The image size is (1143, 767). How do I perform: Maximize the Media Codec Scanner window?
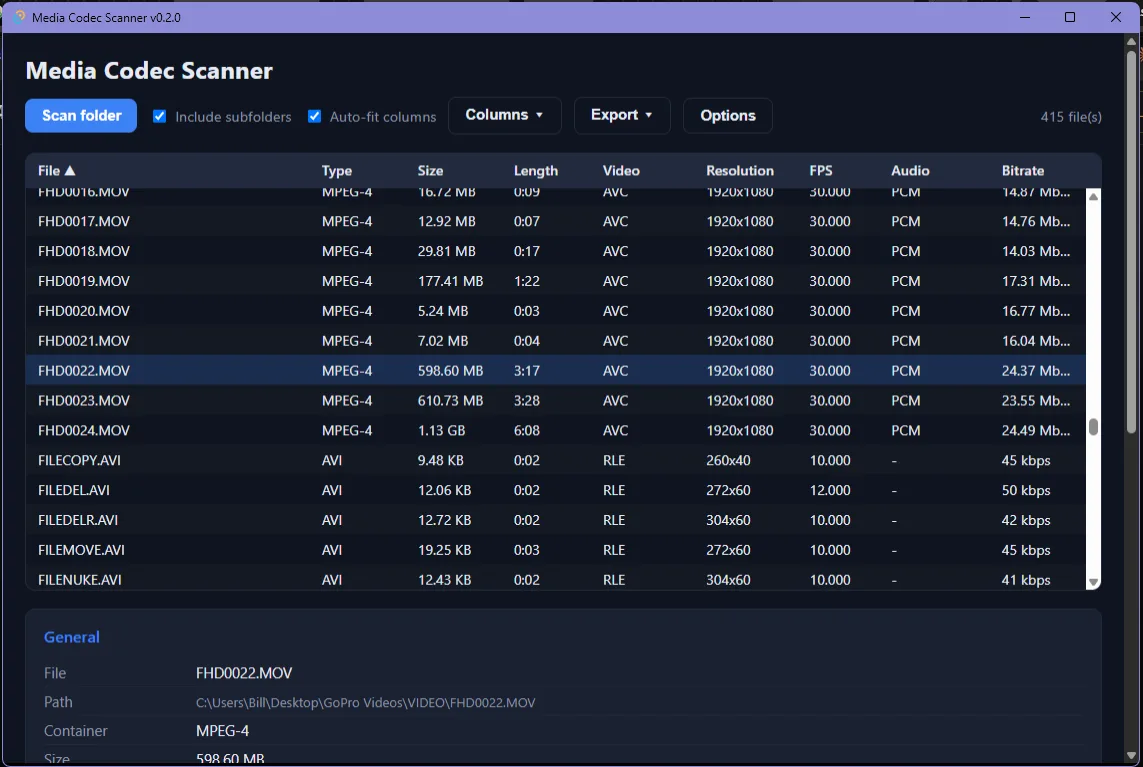(x=1069, y=17)
